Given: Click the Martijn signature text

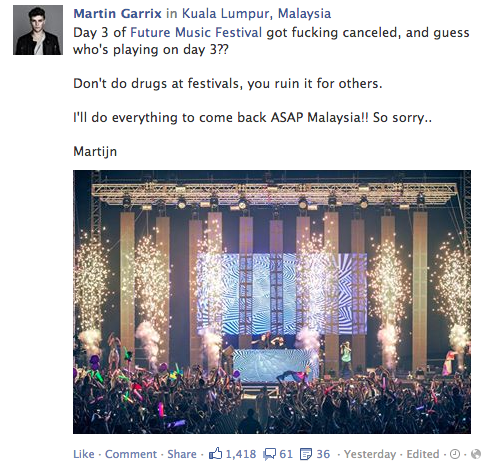Looking at the screenshot, I should tap(95, 152).
